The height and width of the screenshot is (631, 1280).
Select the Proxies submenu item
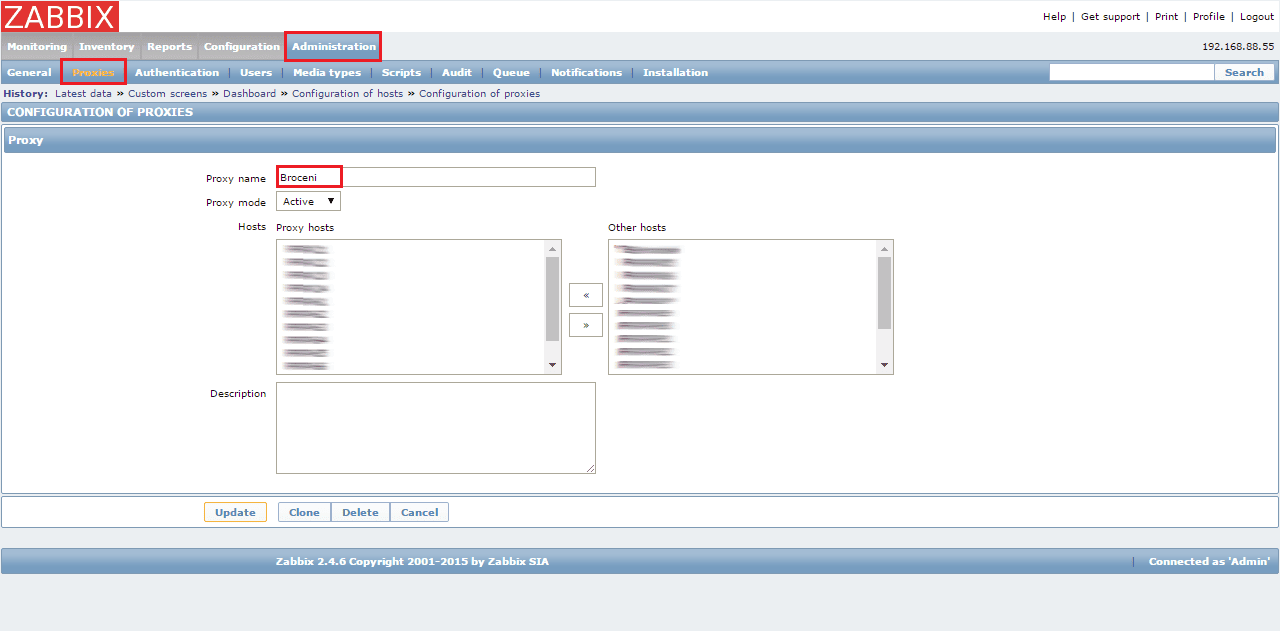[x=93, y=72]
